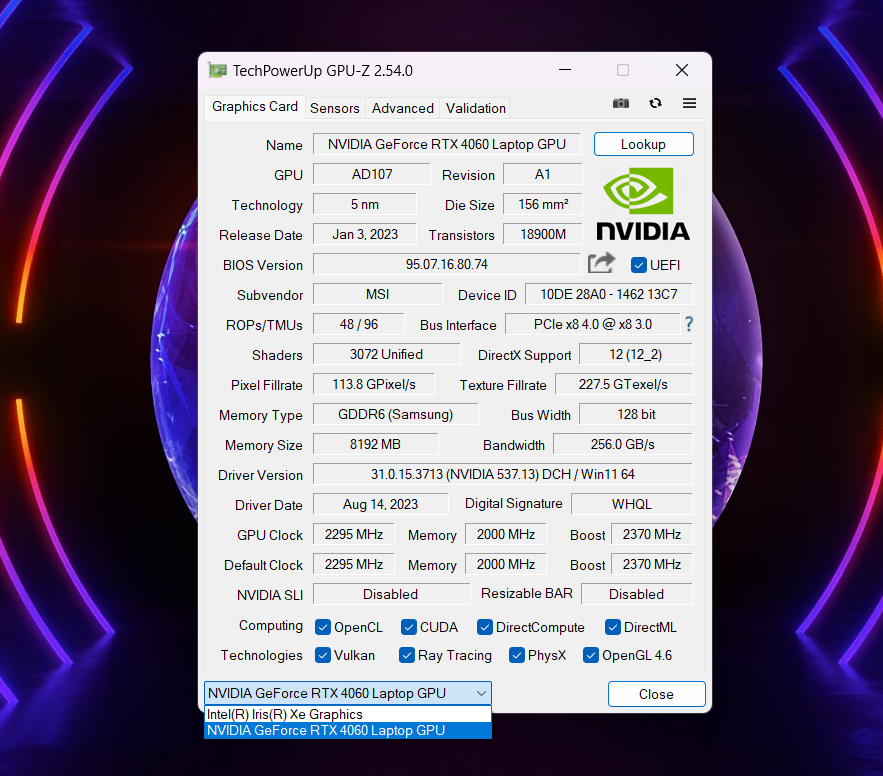Open the Validation tab

[x=476, y=108]
